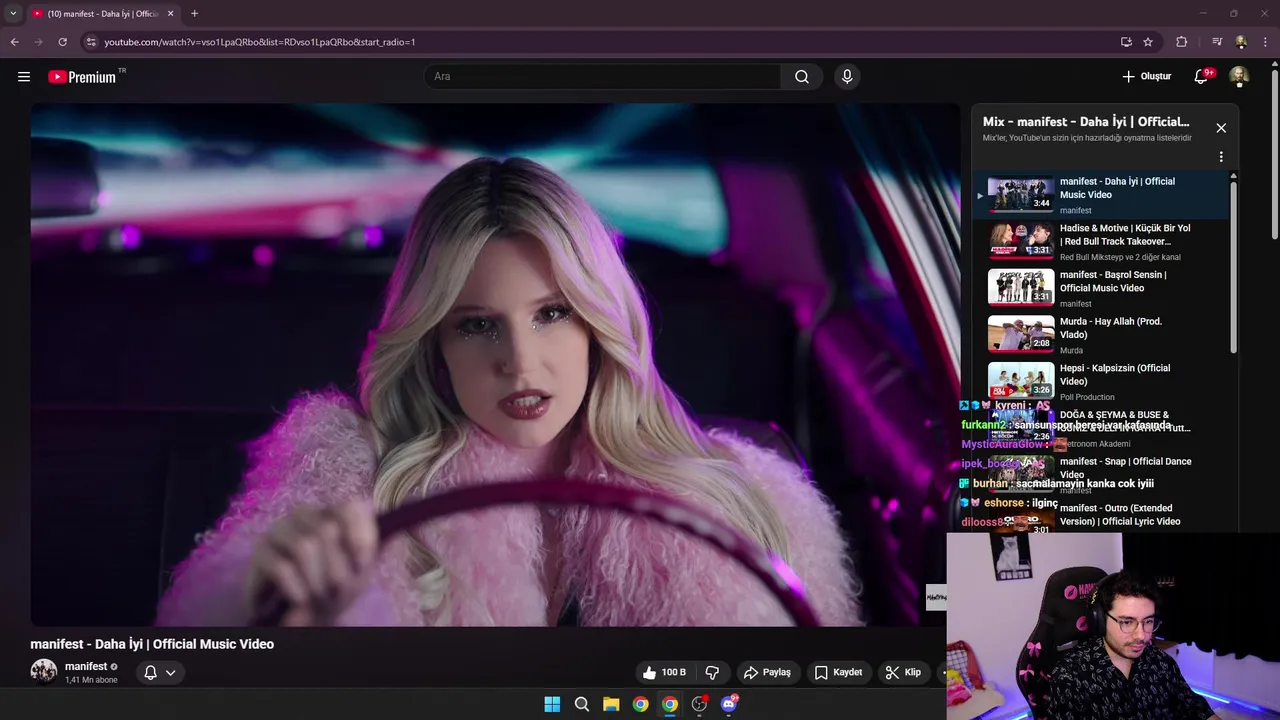Open Mix playlist three-dot options

tap(1221, 157)
